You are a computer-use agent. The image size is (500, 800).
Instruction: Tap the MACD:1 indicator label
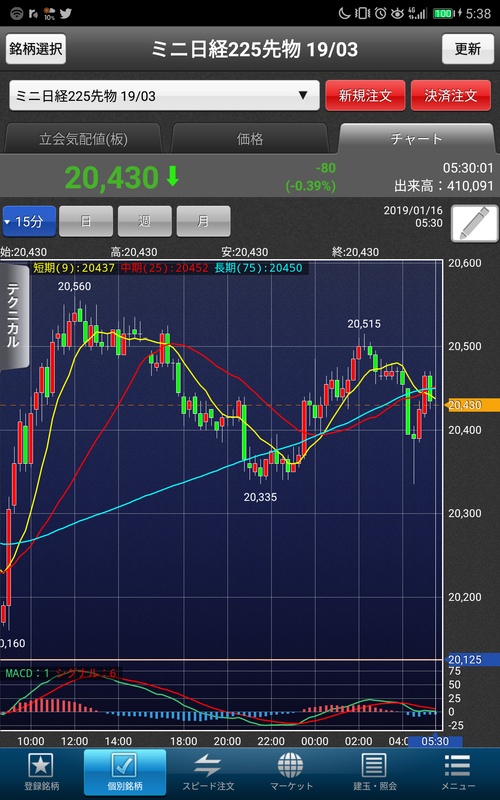tap(28, 673)
